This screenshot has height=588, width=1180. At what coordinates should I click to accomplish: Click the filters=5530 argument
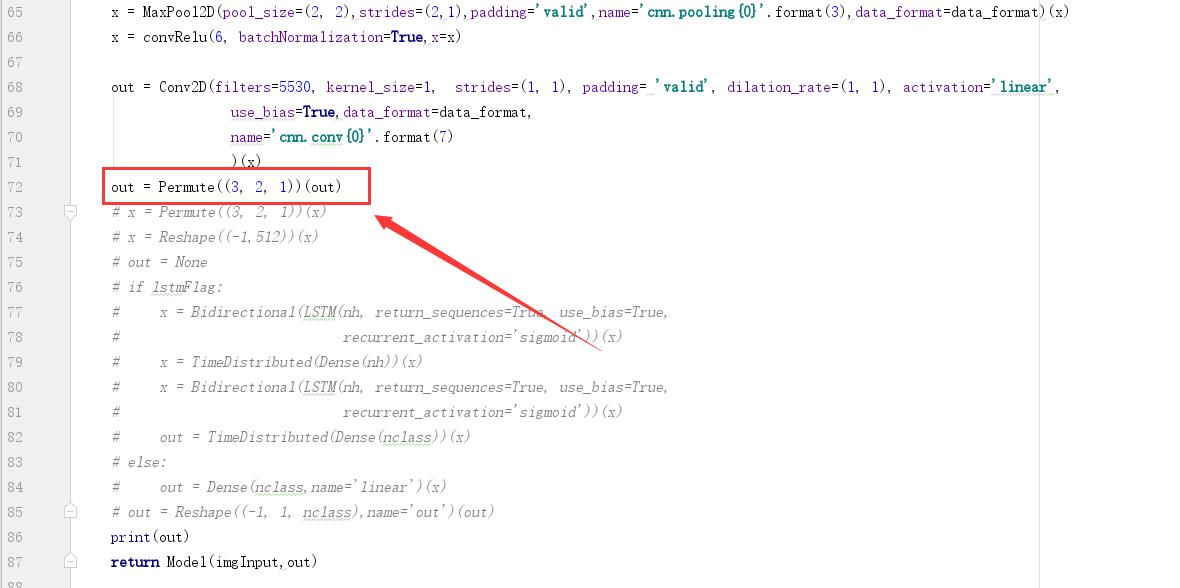[x=263, y=87]
